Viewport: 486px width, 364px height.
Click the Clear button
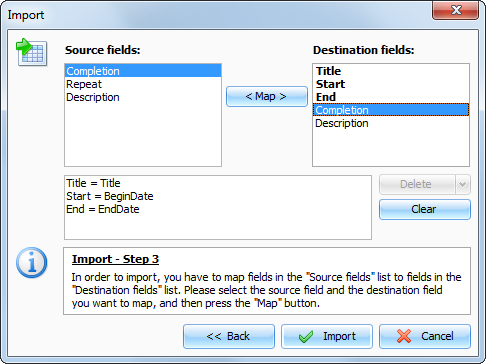pos(425,209)
